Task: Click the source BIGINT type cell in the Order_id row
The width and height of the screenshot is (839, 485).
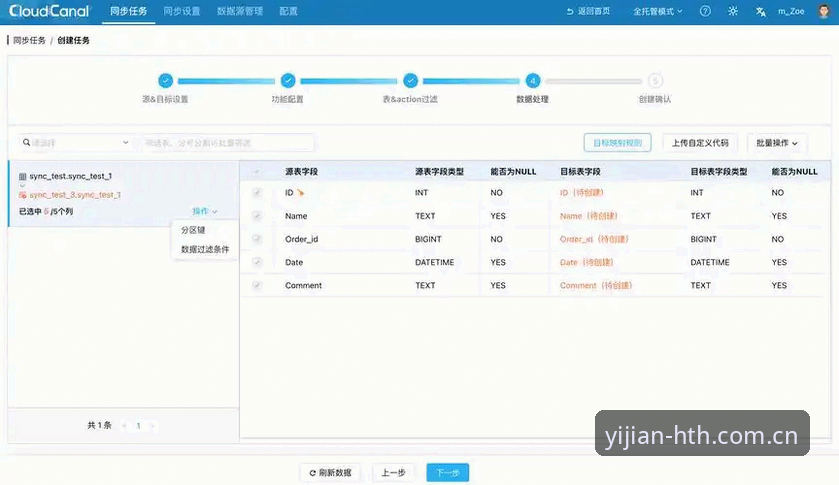Action: click(428, 239)
